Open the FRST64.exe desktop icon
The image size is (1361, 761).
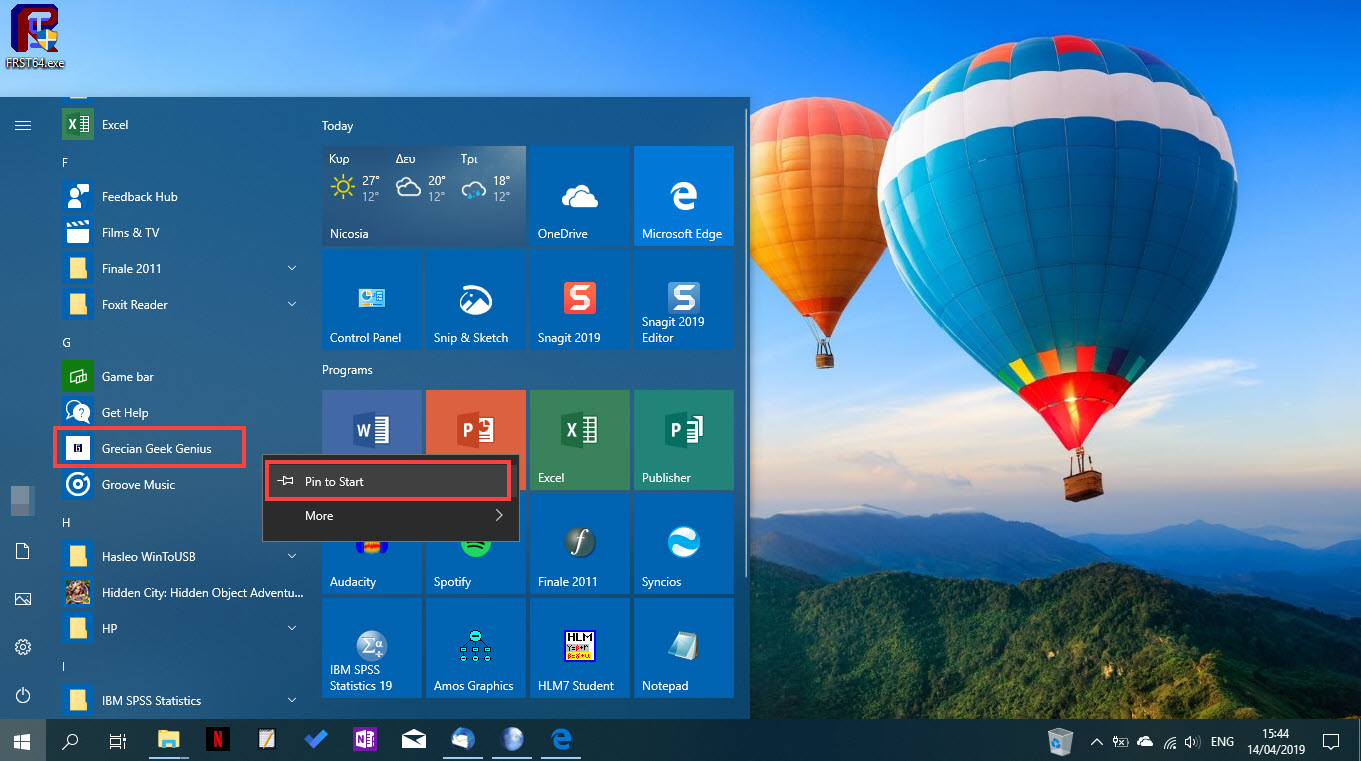pyautogui.click(x=33, y=33)
